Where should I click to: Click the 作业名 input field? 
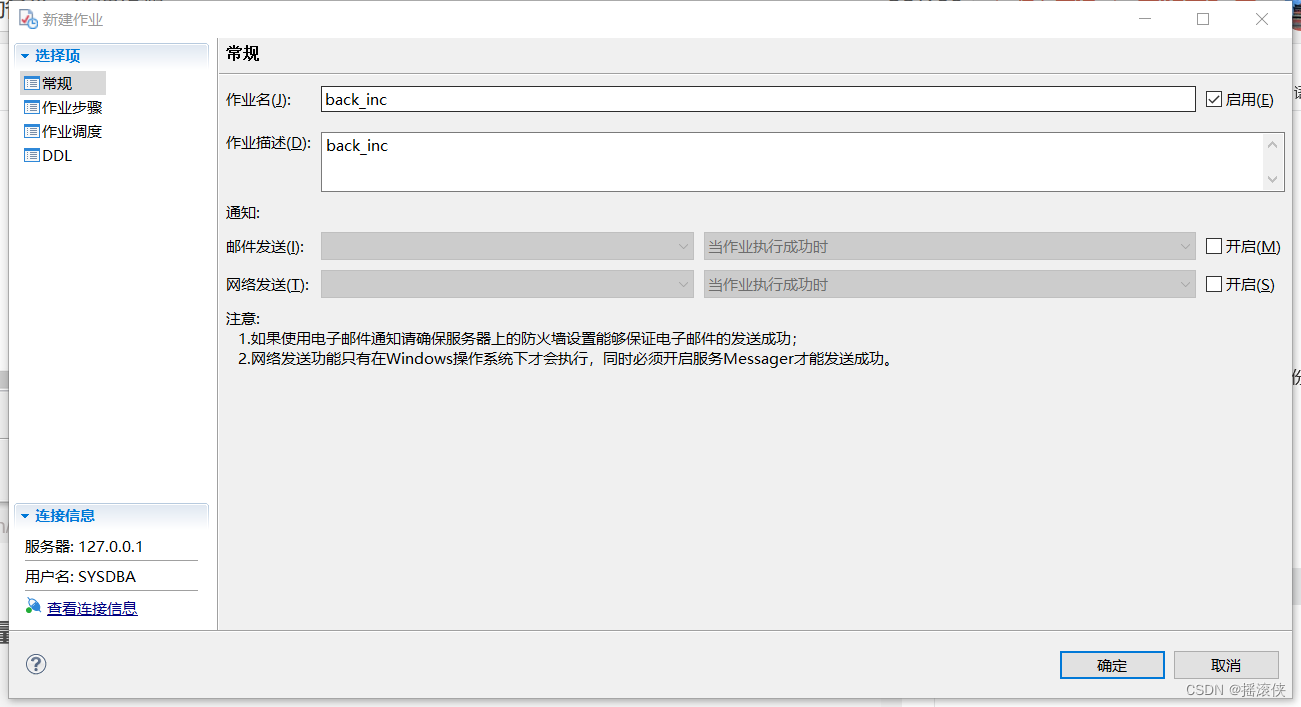758,99
